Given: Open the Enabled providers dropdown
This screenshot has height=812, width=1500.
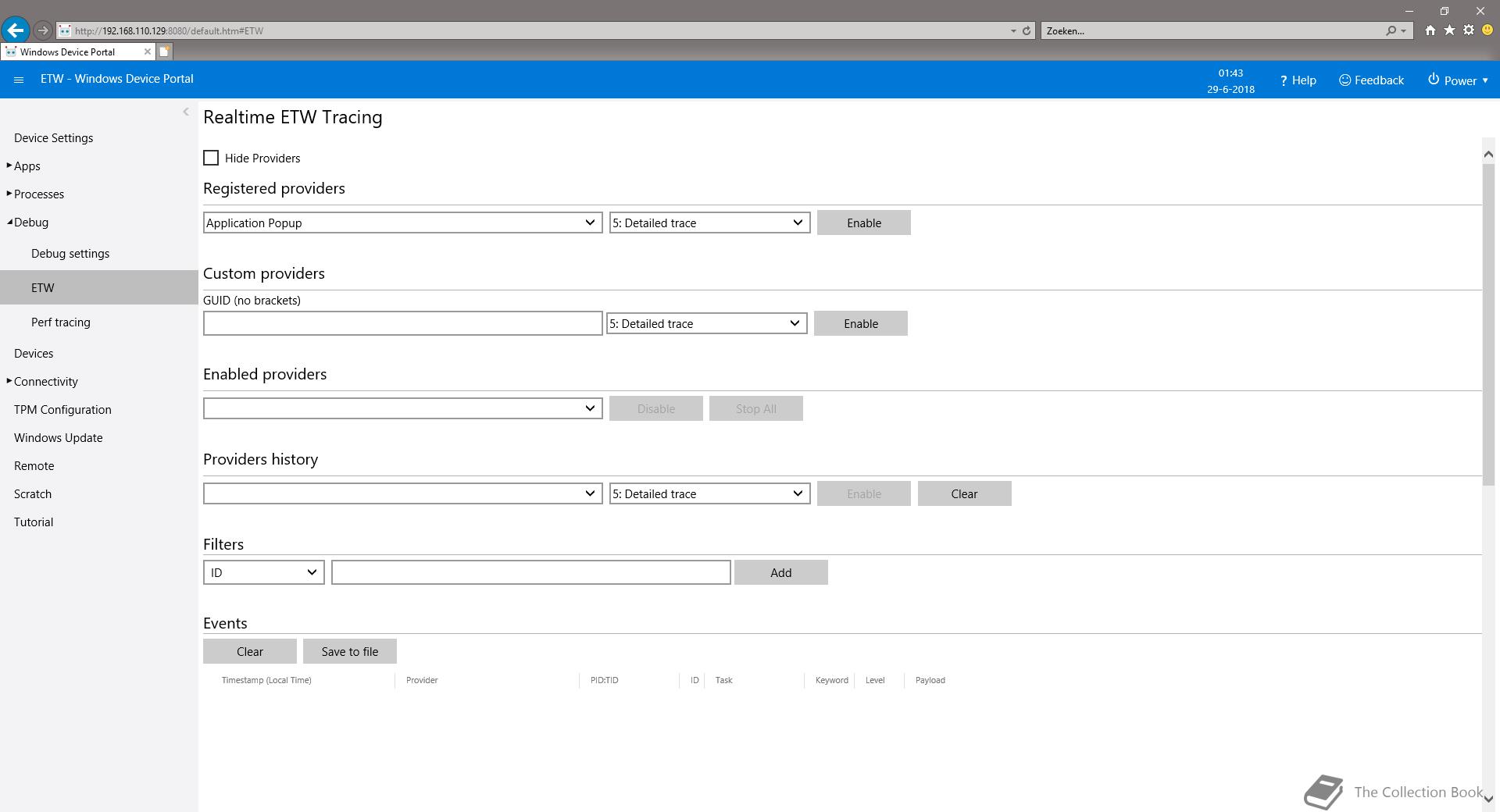Looking at the screenshot, I should click(x=402, y=408).
